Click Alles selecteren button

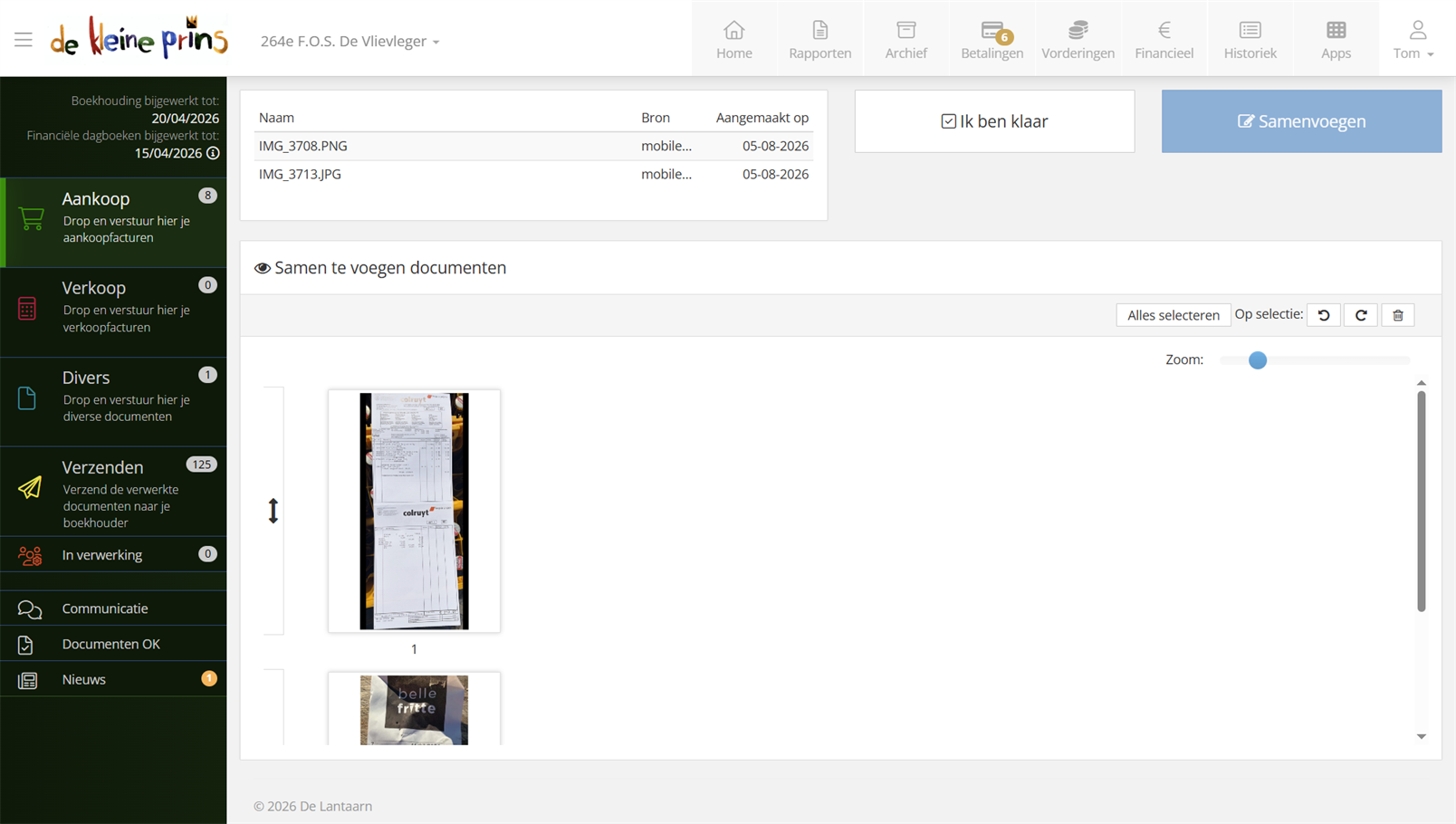click(1173, 315)
